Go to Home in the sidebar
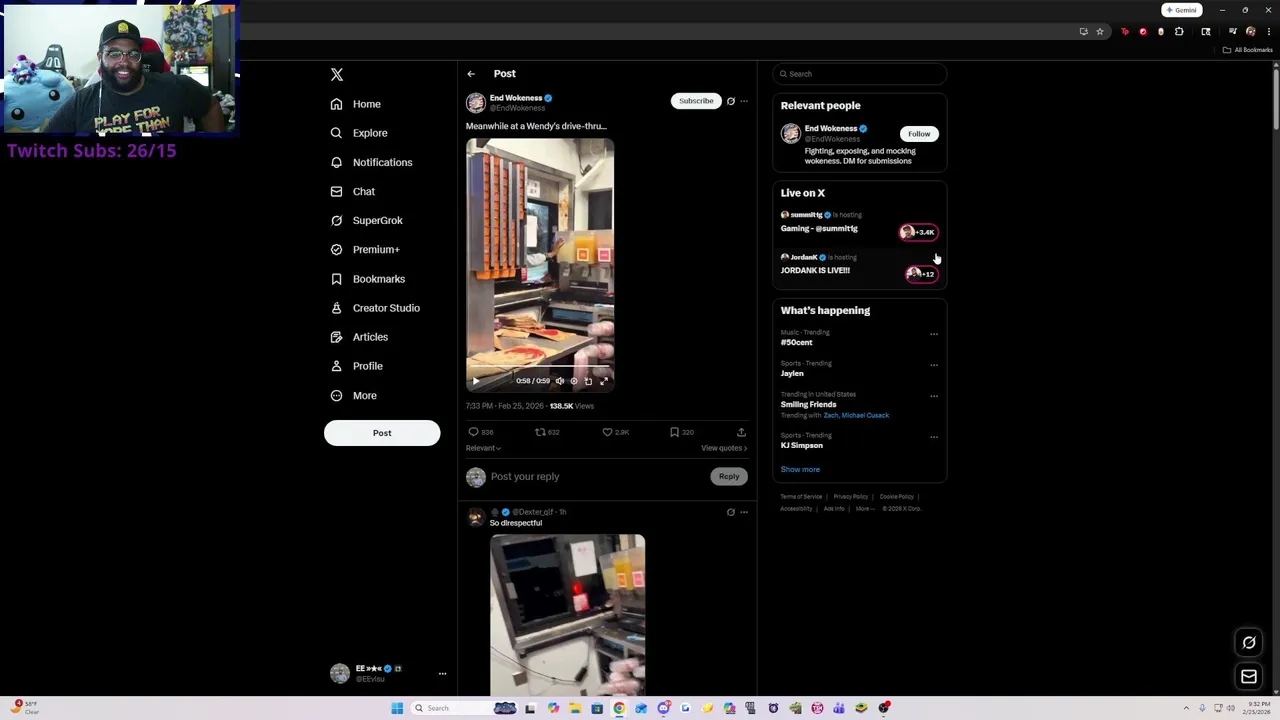Screen dimensions: 1280x720 pyautogui.click(x=356, y=104)
